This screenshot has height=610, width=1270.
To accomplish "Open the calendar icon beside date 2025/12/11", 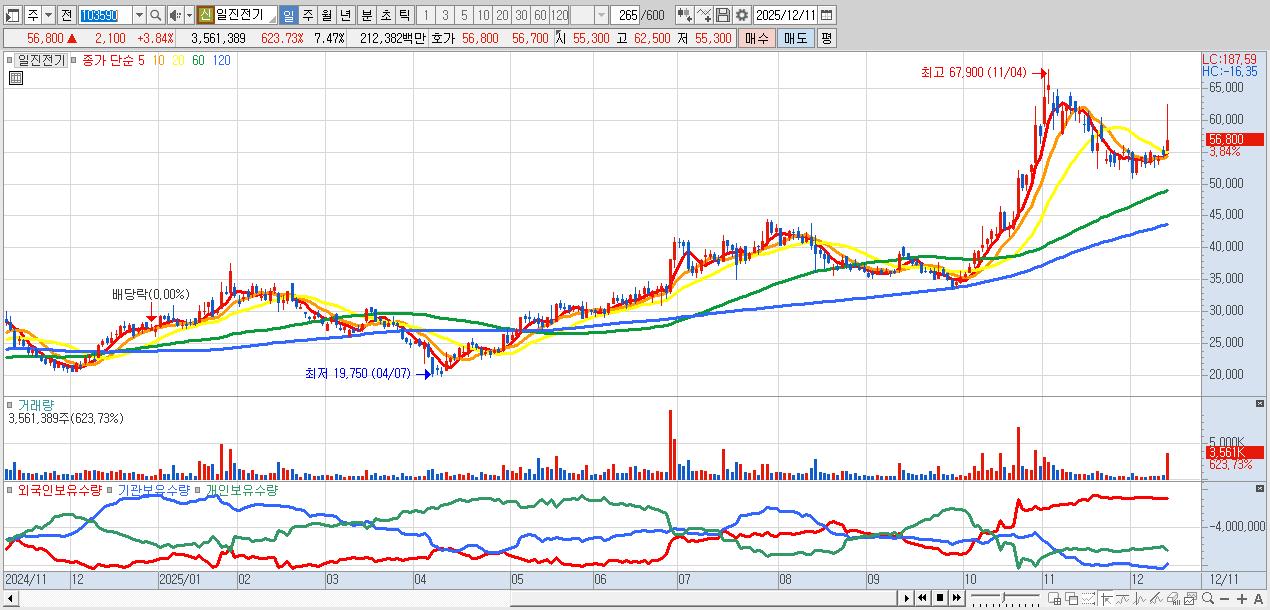I will click(827, 15).
